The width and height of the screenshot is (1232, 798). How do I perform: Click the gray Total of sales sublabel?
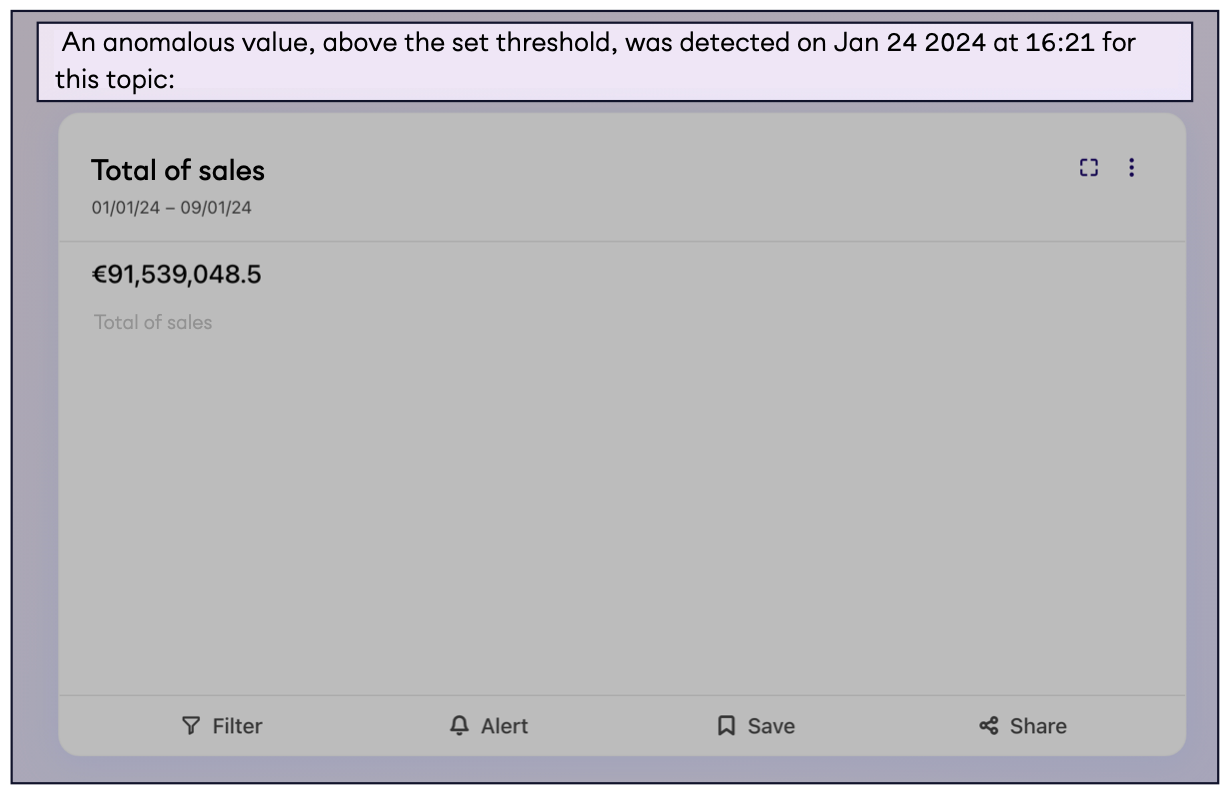click(x=153, y=323)
